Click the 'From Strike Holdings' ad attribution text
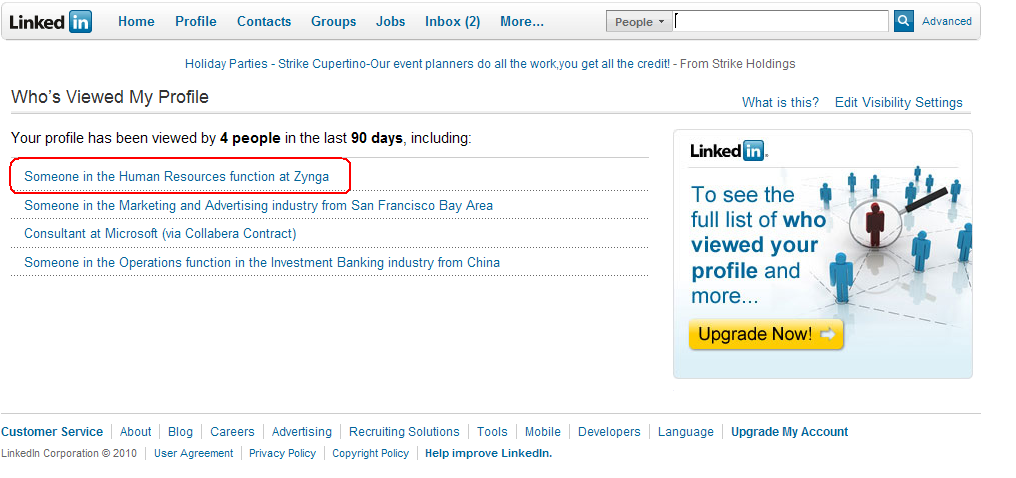Screen dimensions: 1016x478 coord(737,63)
